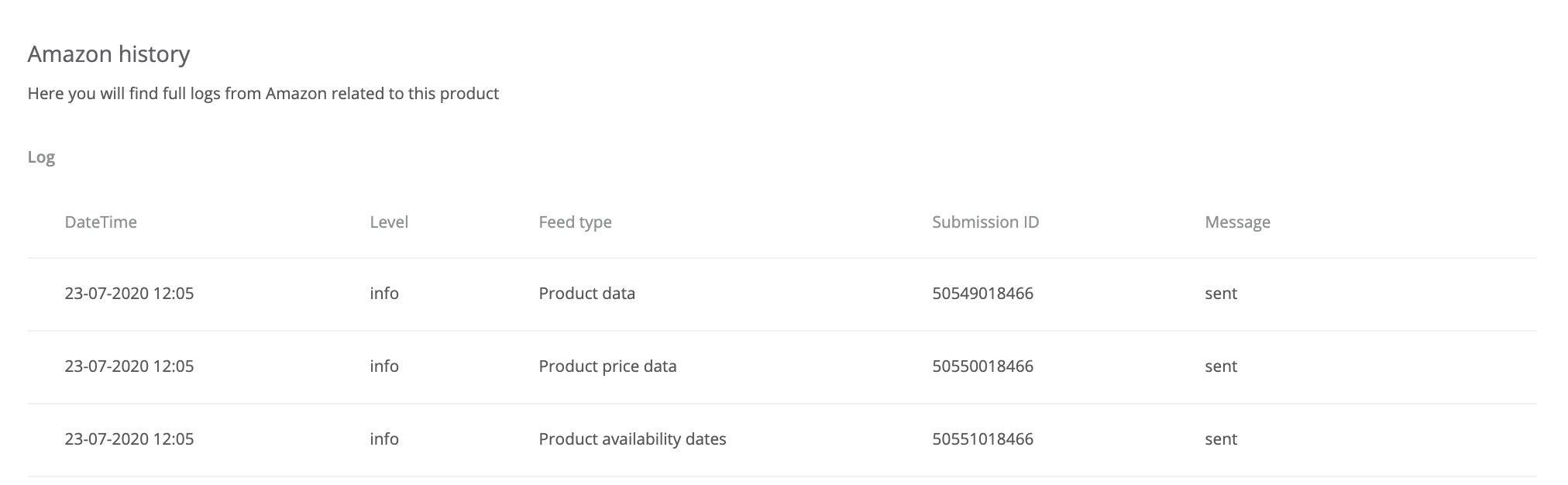
Task: Click submission ID 50550018466
Action: [982, 366]
